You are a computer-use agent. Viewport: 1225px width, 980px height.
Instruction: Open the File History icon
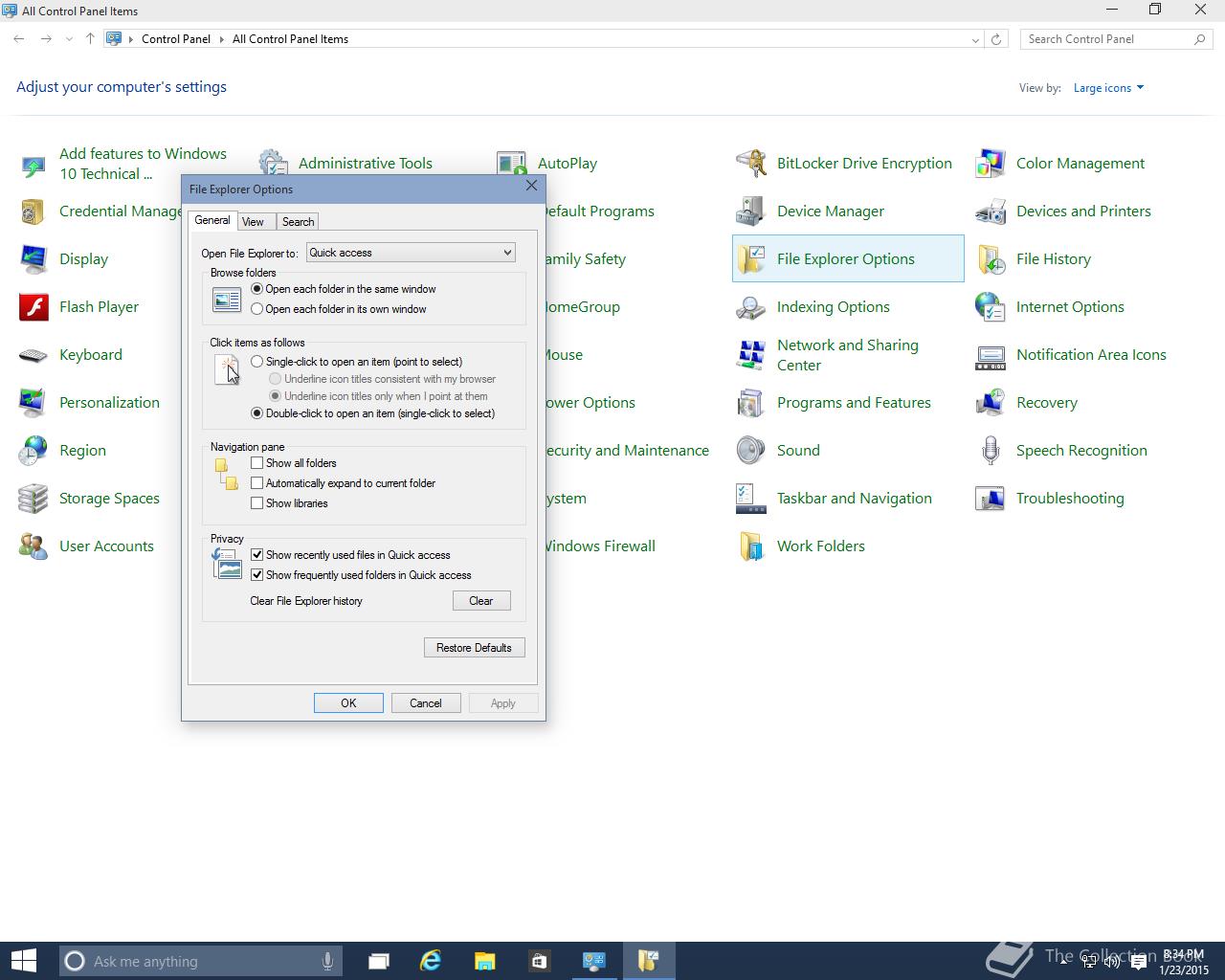(990, 258)
